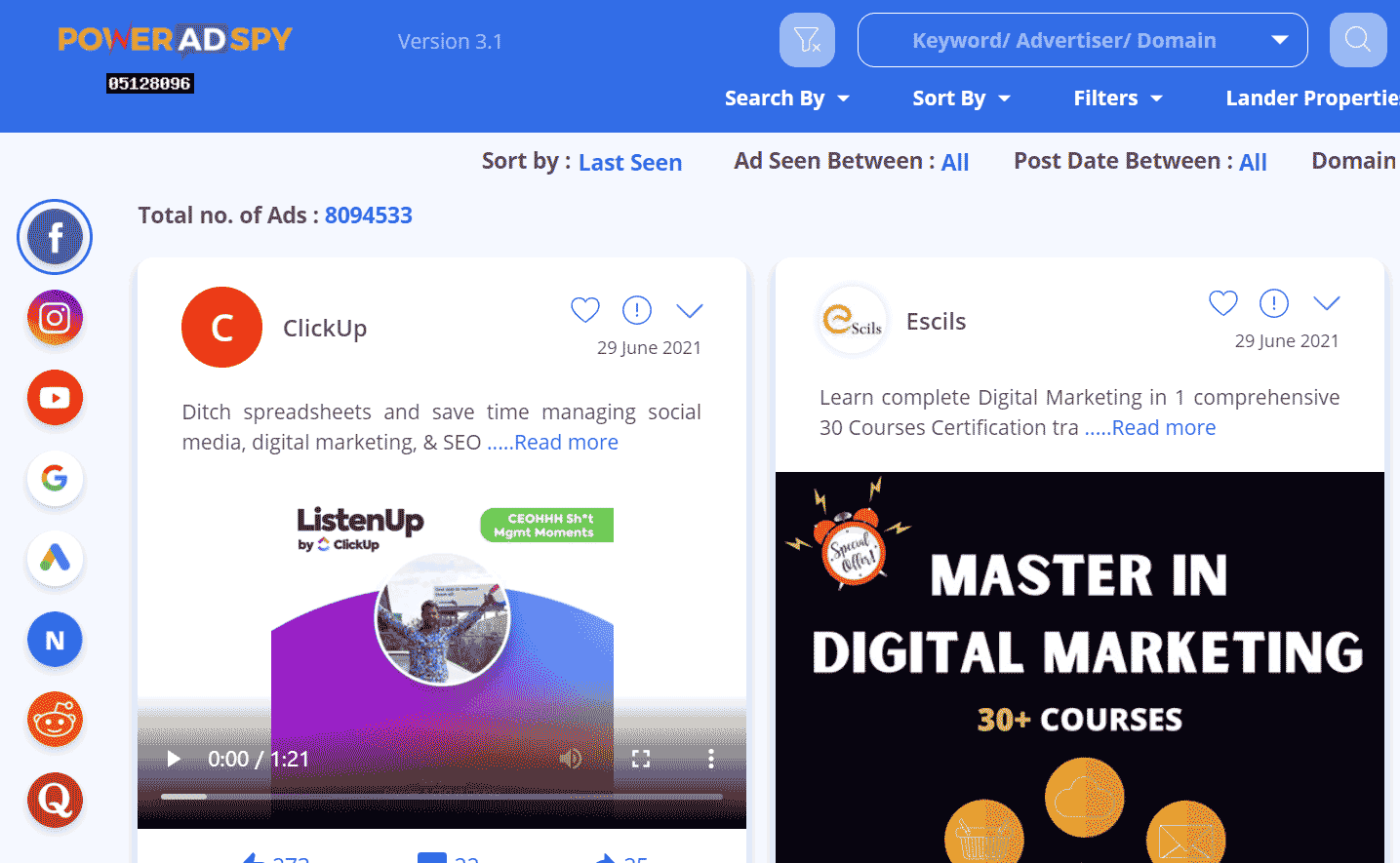Screen dimensions: 1400x863
Task: Select the Reddit ads platform icon
Action: click(x=55, y=721)
